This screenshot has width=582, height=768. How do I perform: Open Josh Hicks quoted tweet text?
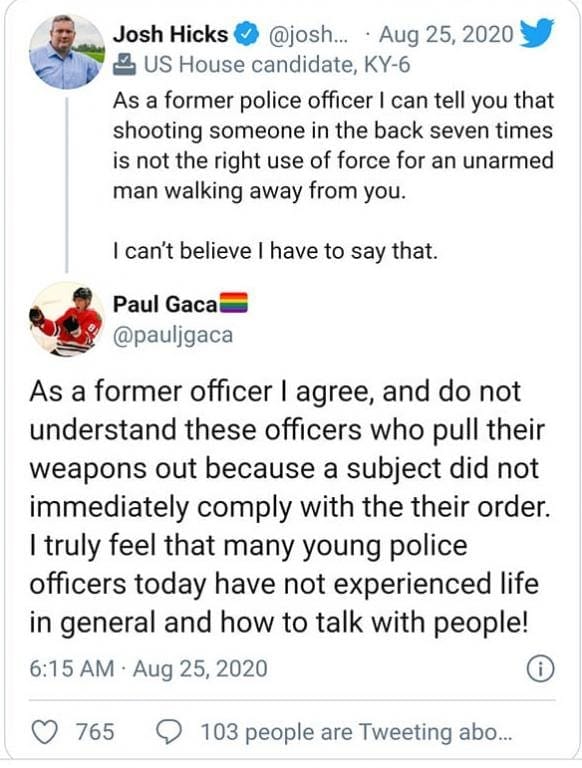click(333, 175)
